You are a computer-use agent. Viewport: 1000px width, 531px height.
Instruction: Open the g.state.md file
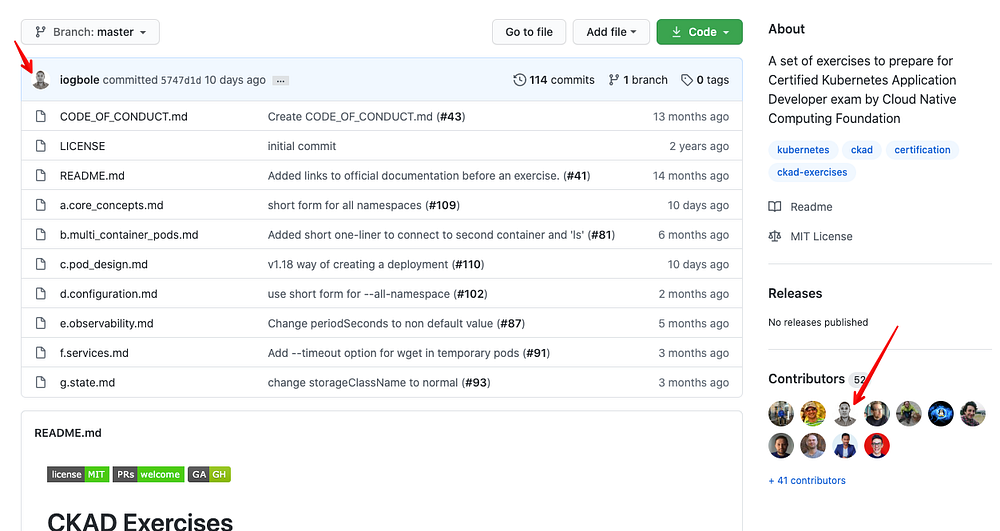click(x=87, y=382)
